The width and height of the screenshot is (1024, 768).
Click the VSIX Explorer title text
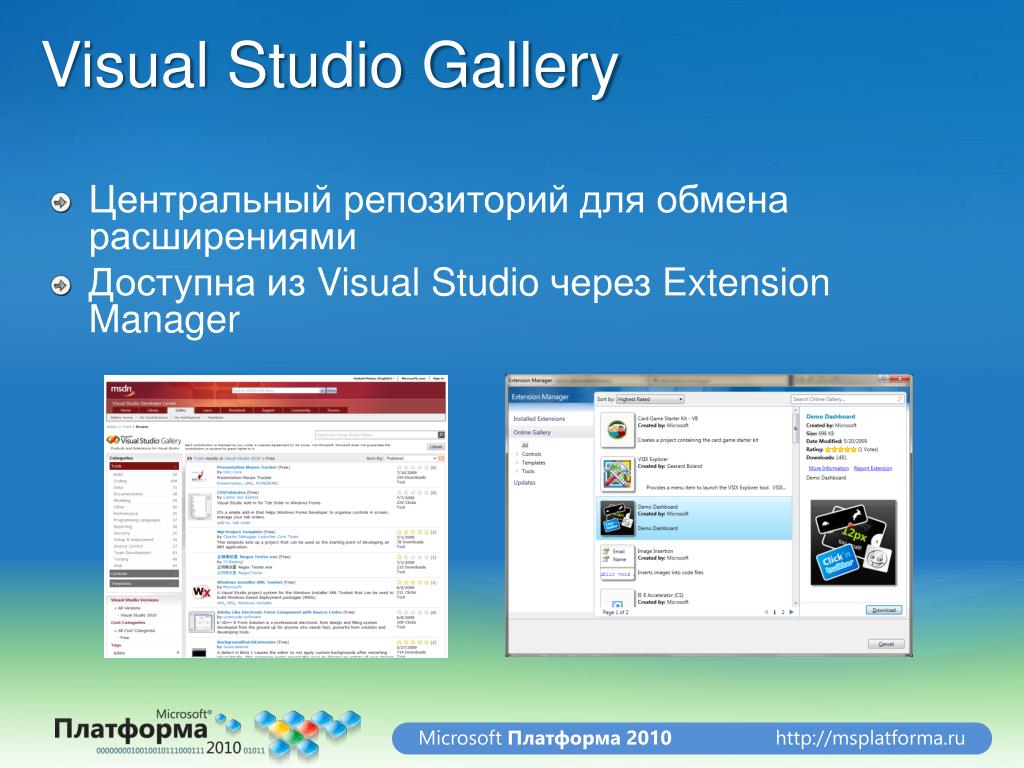[652, 459]
